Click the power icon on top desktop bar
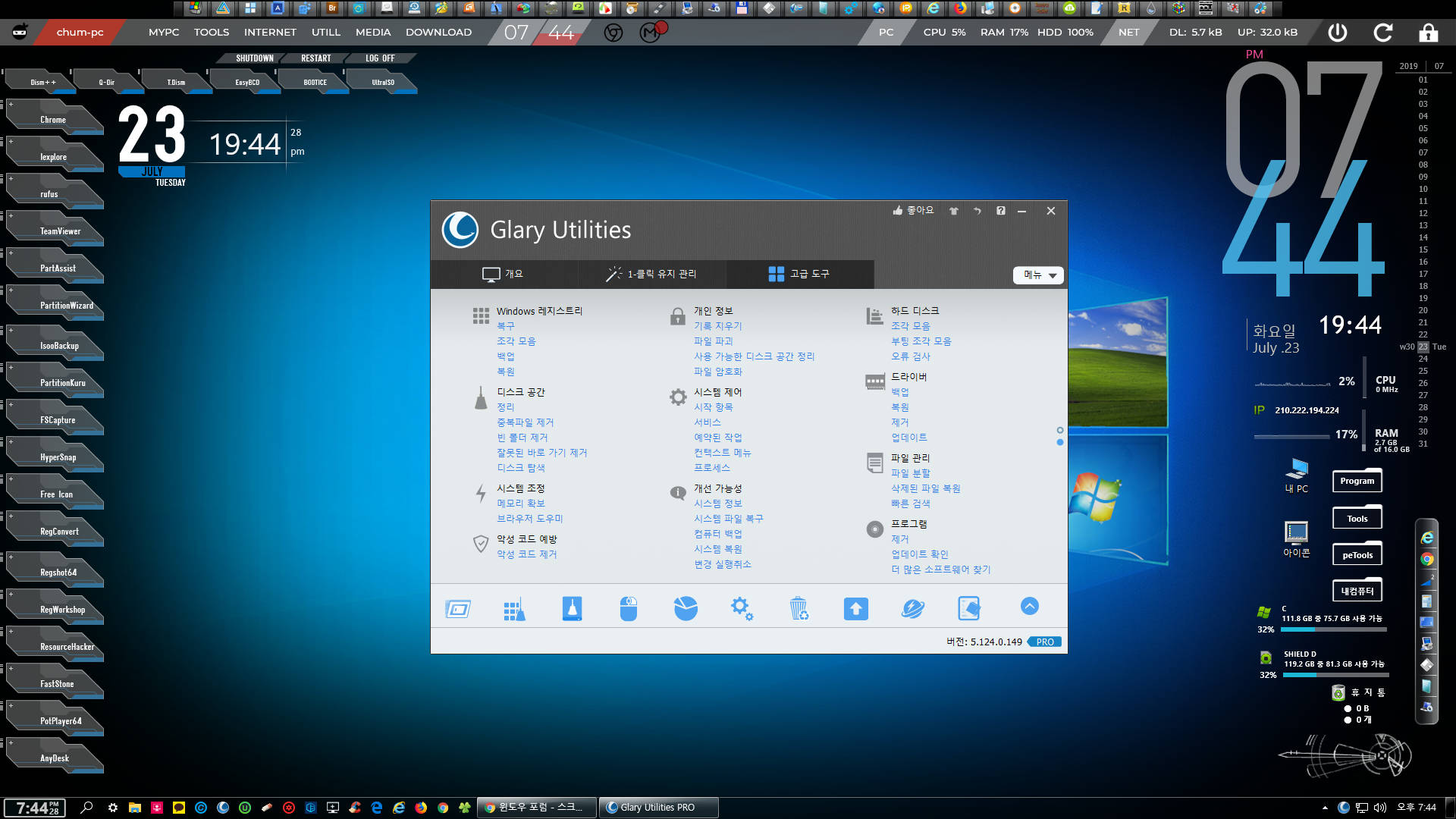Screen dimensions: 1456x819 pyautogui.click(x=1338, y=33)
